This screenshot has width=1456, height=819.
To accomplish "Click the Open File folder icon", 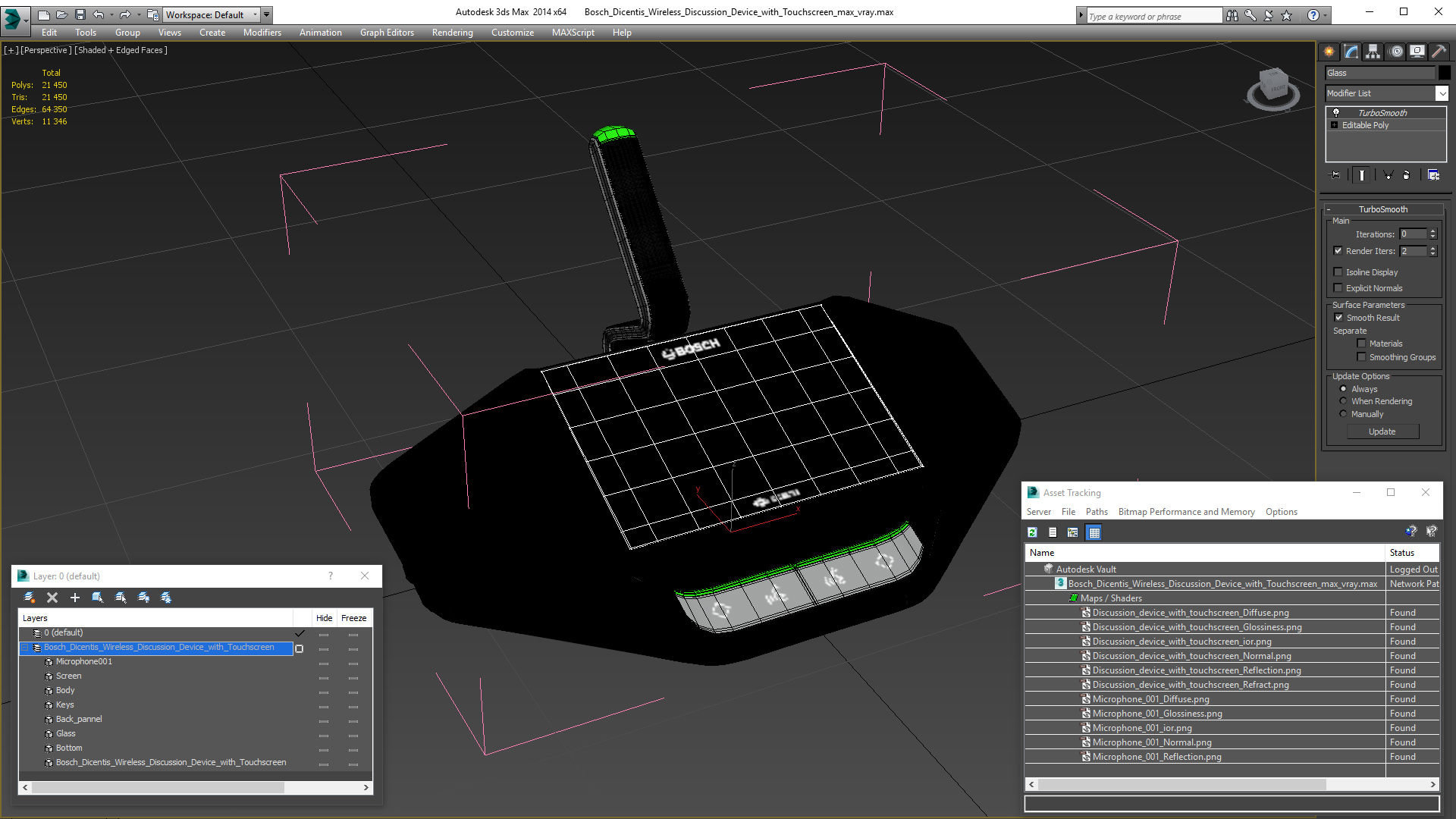I will click(62, 14).
